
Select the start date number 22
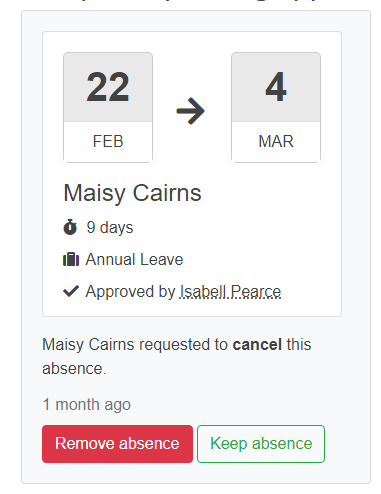point(108,87)
